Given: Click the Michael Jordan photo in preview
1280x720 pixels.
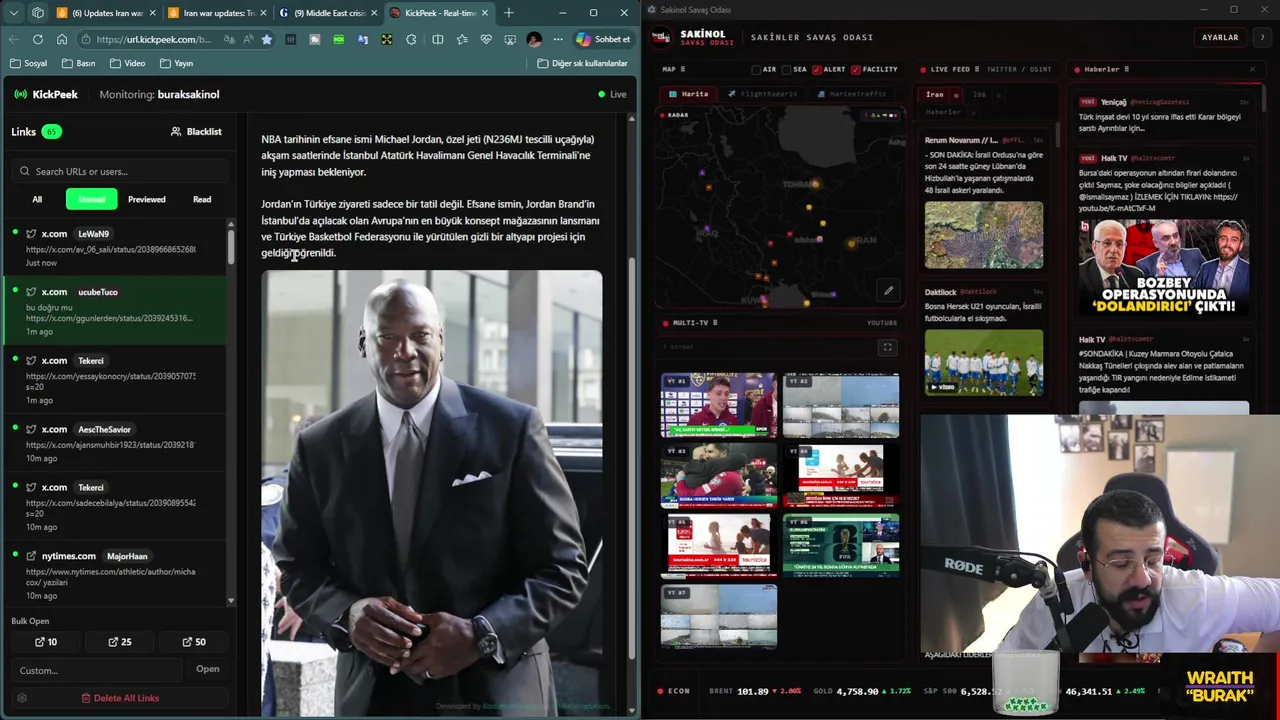Looking at the screenshot, I should [x=432, y=493].
